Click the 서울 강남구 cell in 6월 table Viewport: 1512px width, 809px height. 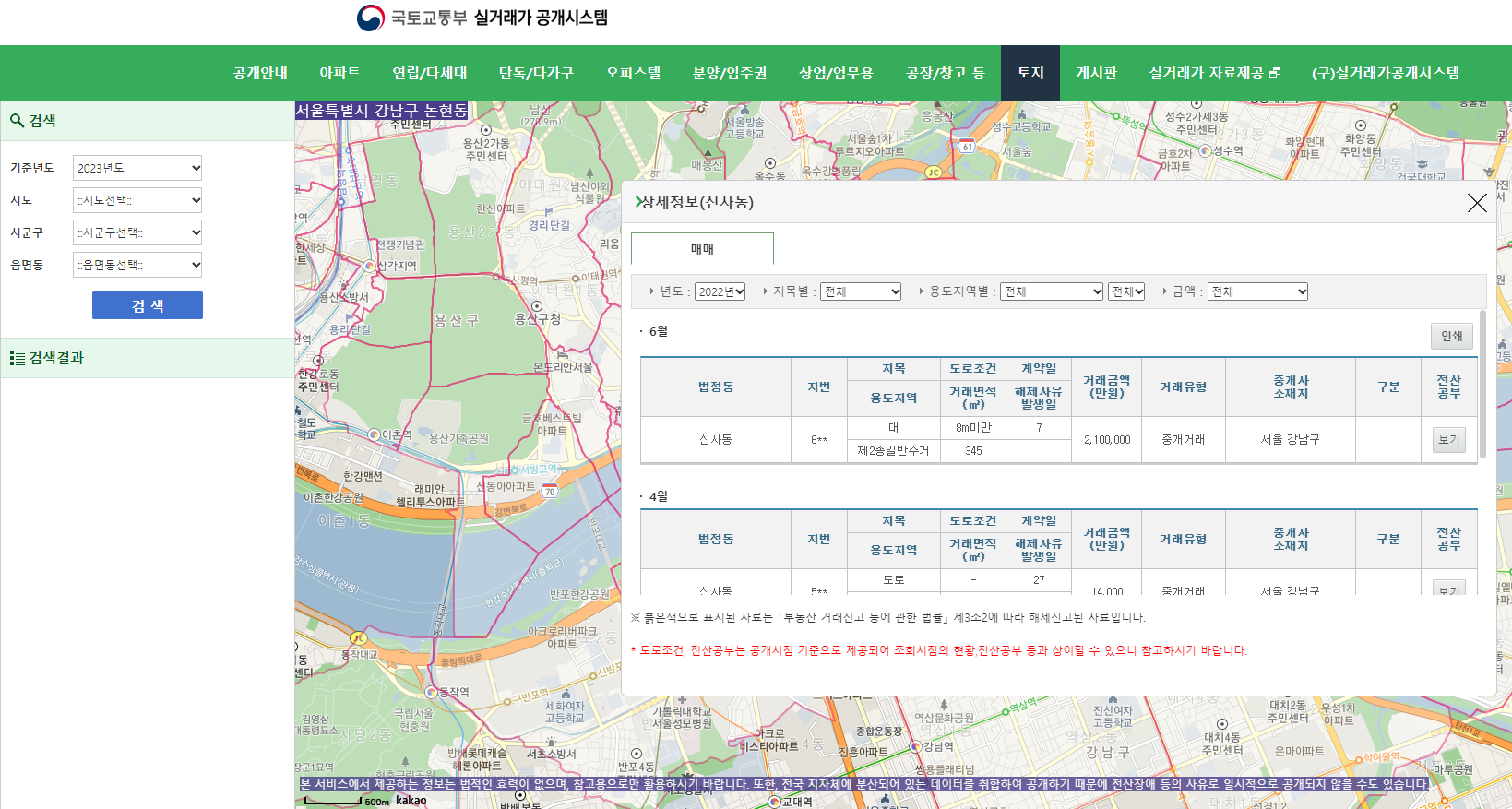point(1290,440)
